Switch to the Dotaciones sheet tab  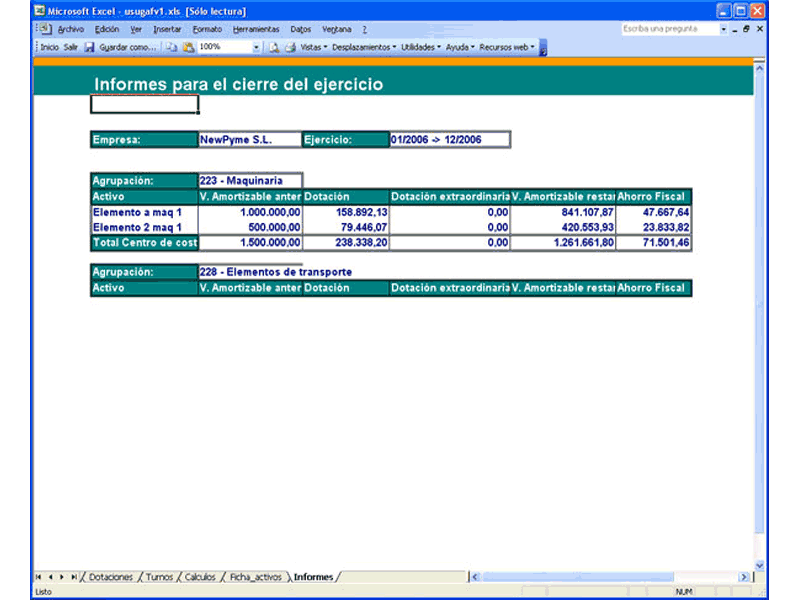pyautogui.click(x=111, y=577)
